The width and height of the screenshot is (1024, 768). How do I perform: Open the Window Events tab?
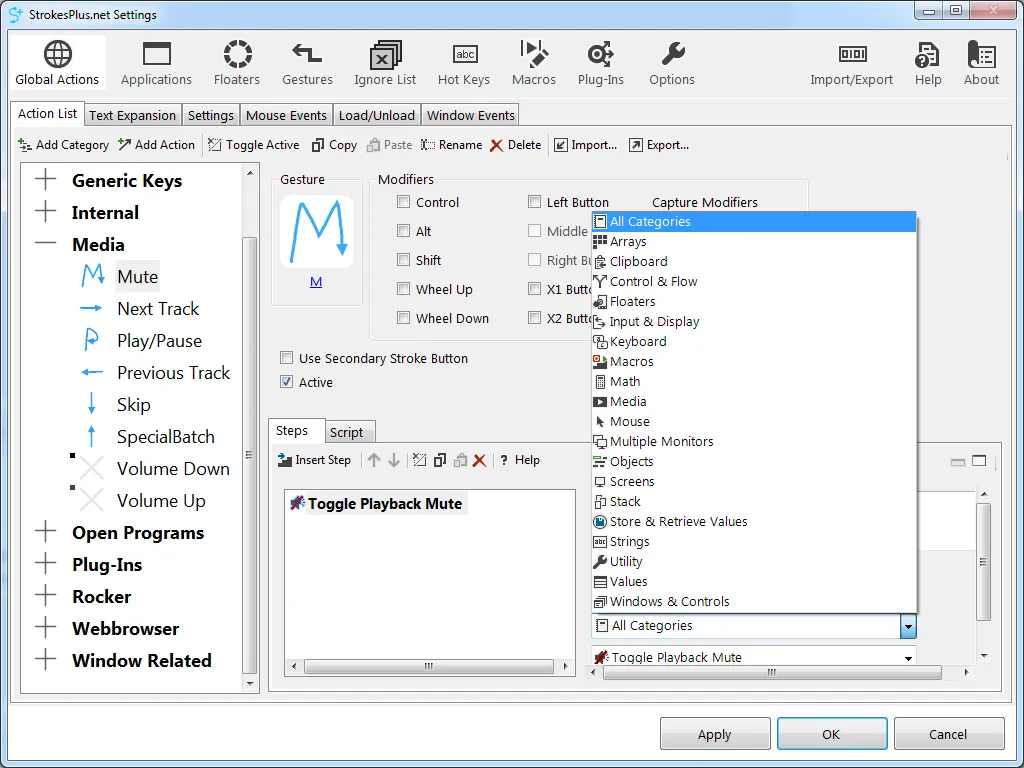[470, 114]
